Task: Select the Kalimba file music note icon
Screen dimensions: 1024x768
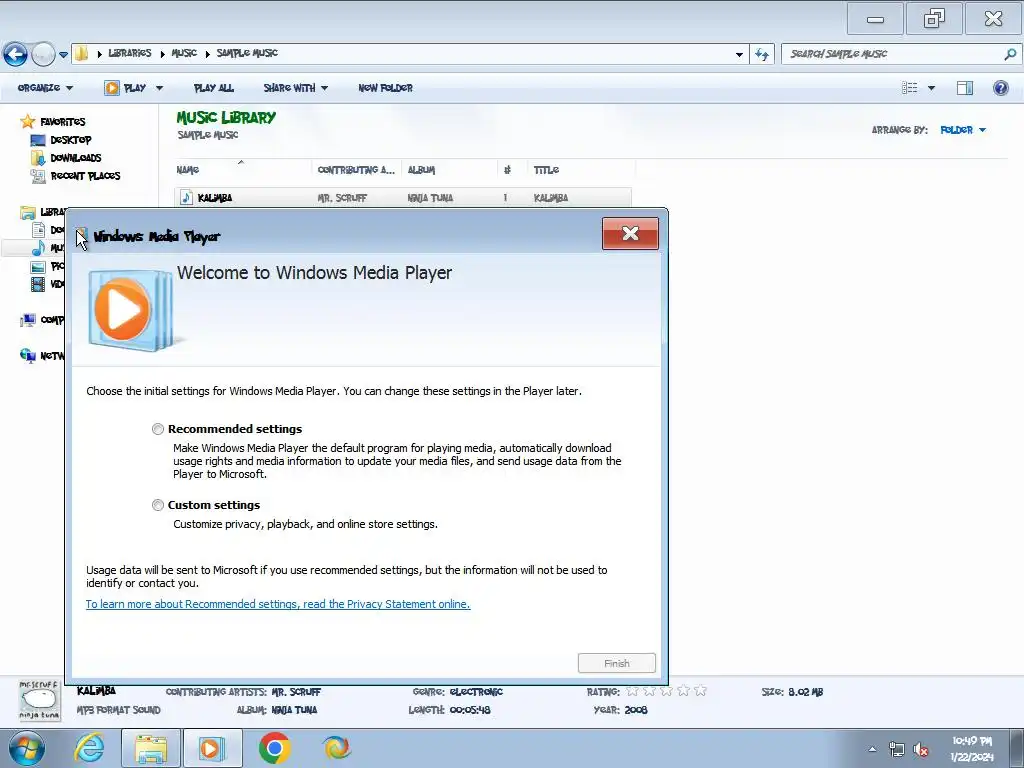Action: (x=186, y=197)
